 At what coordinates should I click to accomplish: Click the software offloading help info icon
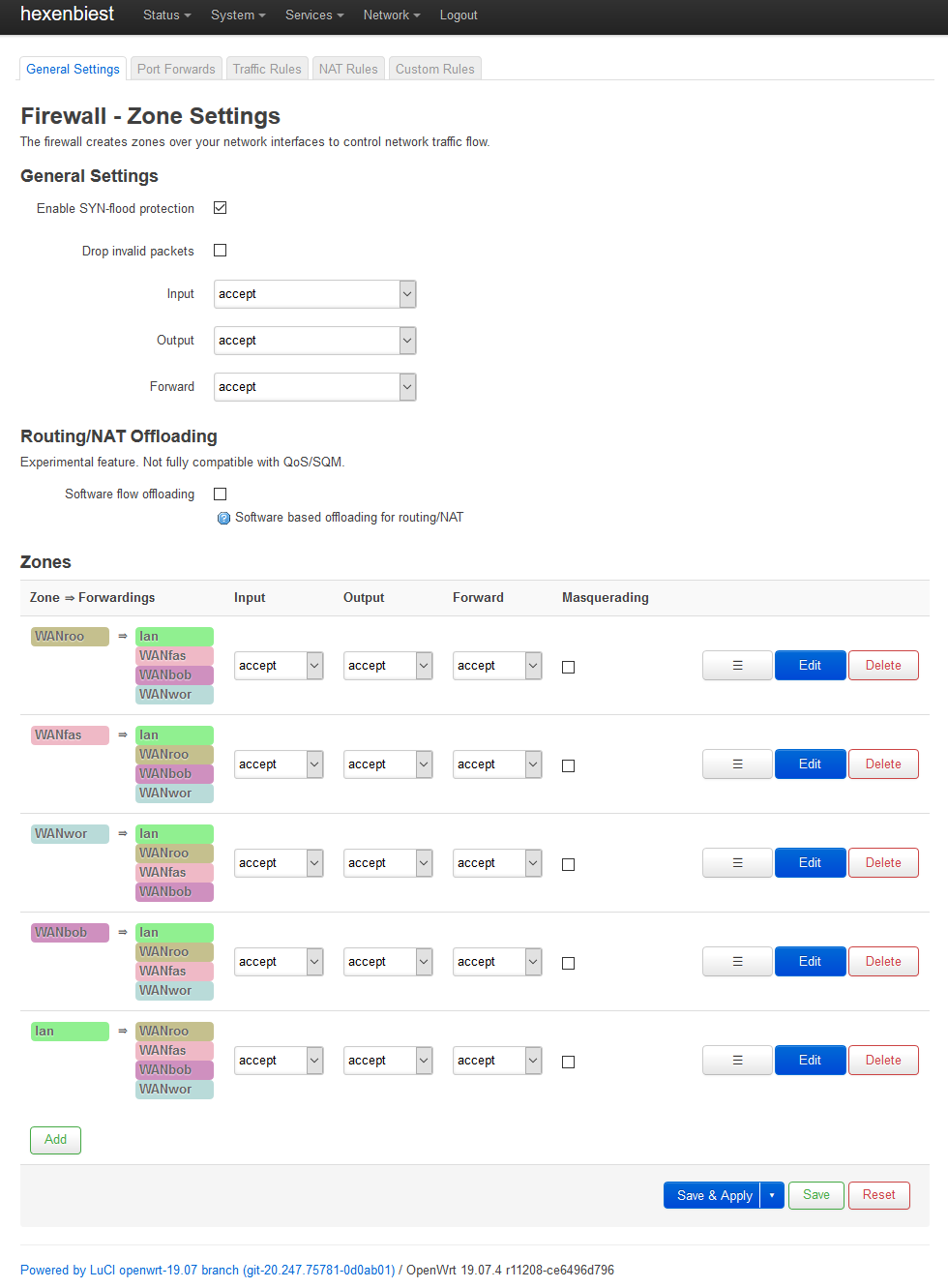224,519
